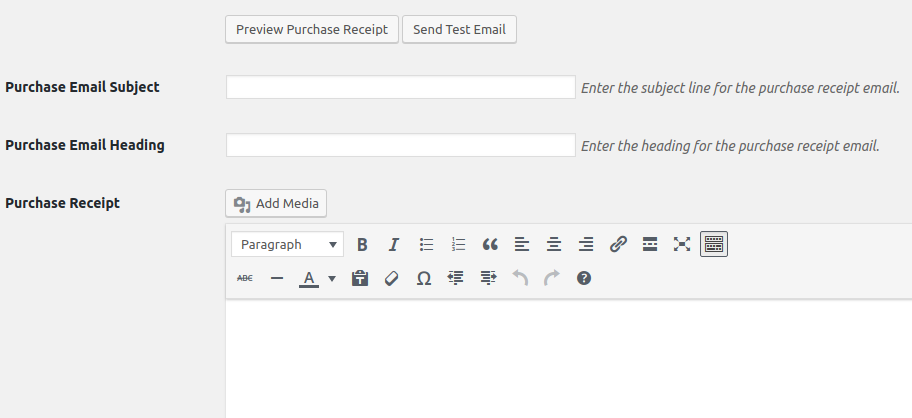Open Add Media dialog
Viewport: 912px width, 418px height.
pos(276,204)
